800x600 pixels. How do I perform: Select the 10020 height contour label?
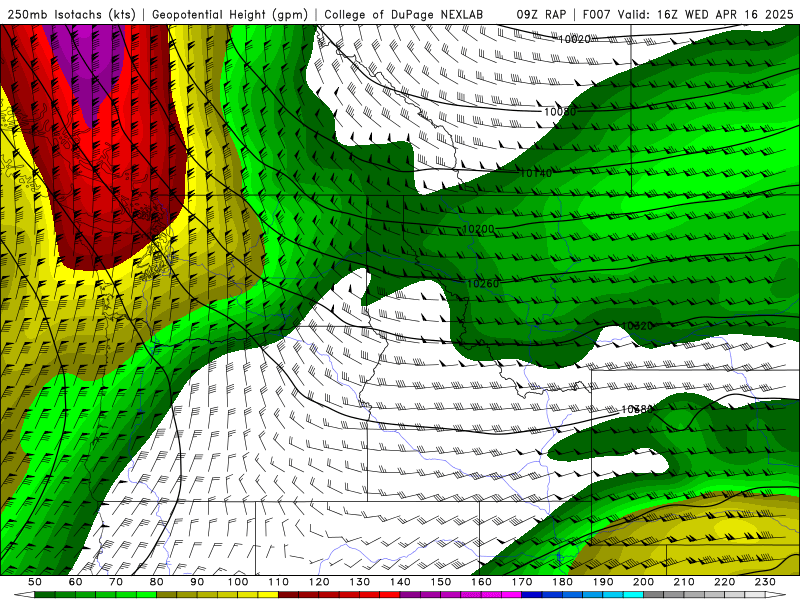574,39
